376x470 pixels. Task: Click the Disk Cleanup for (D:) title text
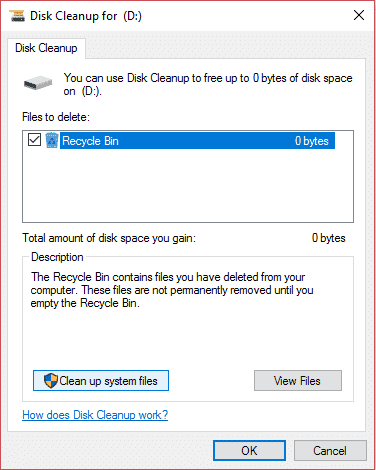[x=86, y=16]
